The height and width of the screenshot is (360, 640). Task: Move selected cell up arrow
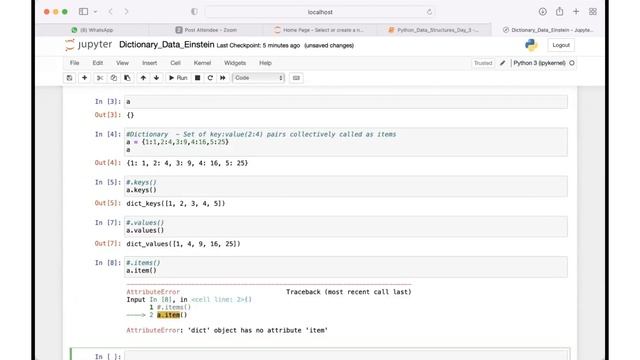[x=143, y=78]
